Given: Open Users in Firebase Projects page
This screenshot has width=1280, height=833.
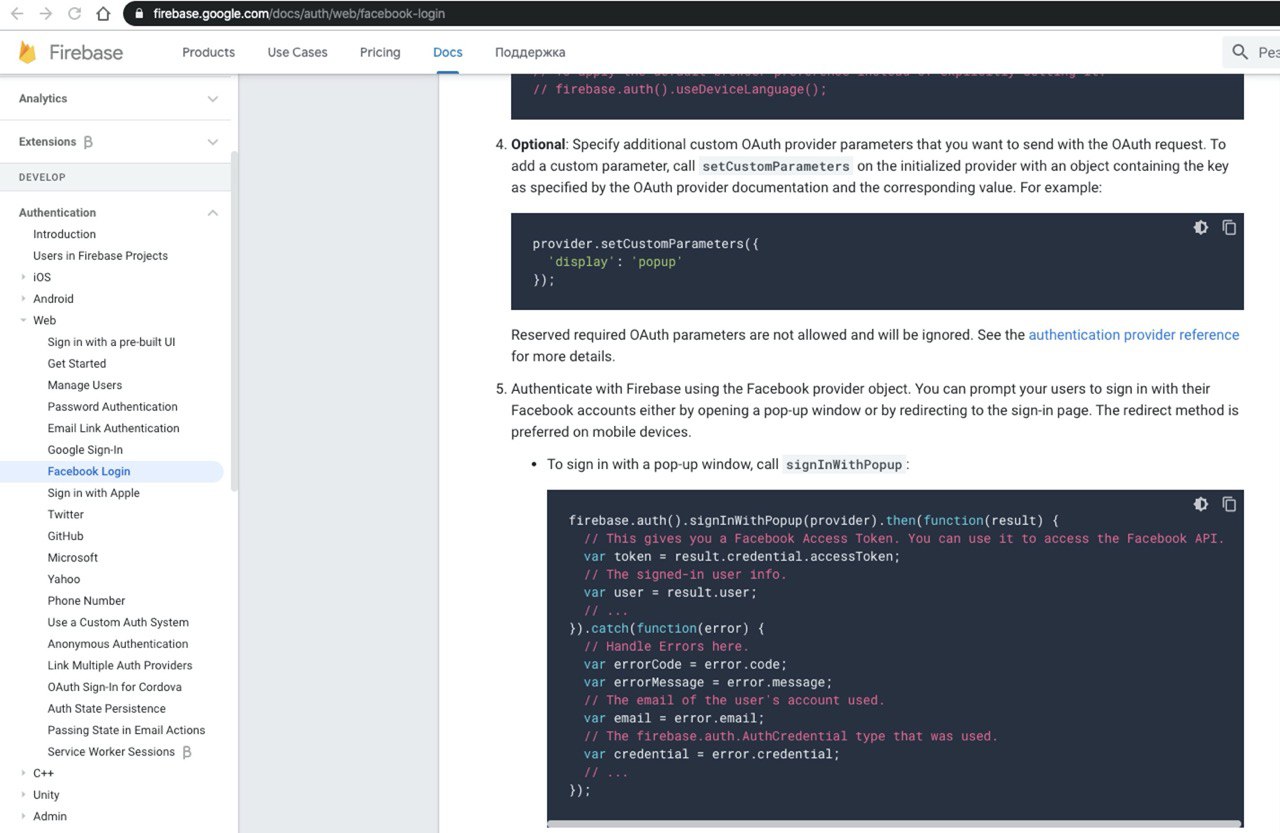Looking at the screenshot, I should [x=100, y=256].
